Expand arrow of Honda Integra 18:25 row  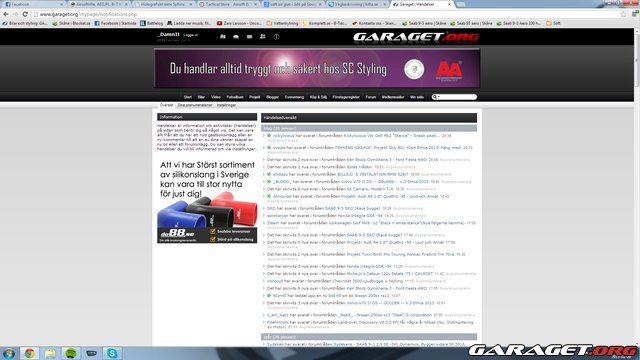click(x=264, y=216)
